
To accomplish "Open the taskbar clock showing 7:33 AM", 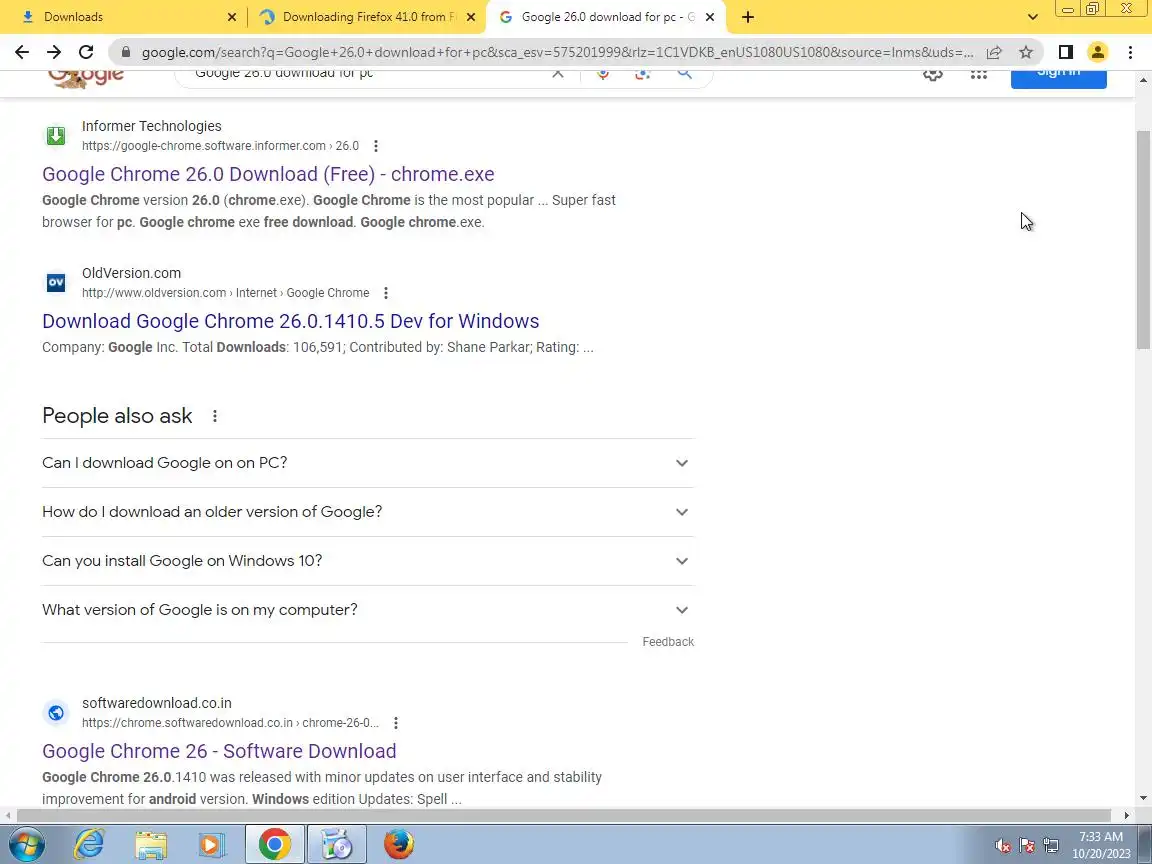I will pyautogui.click(x=1101, y=845).
